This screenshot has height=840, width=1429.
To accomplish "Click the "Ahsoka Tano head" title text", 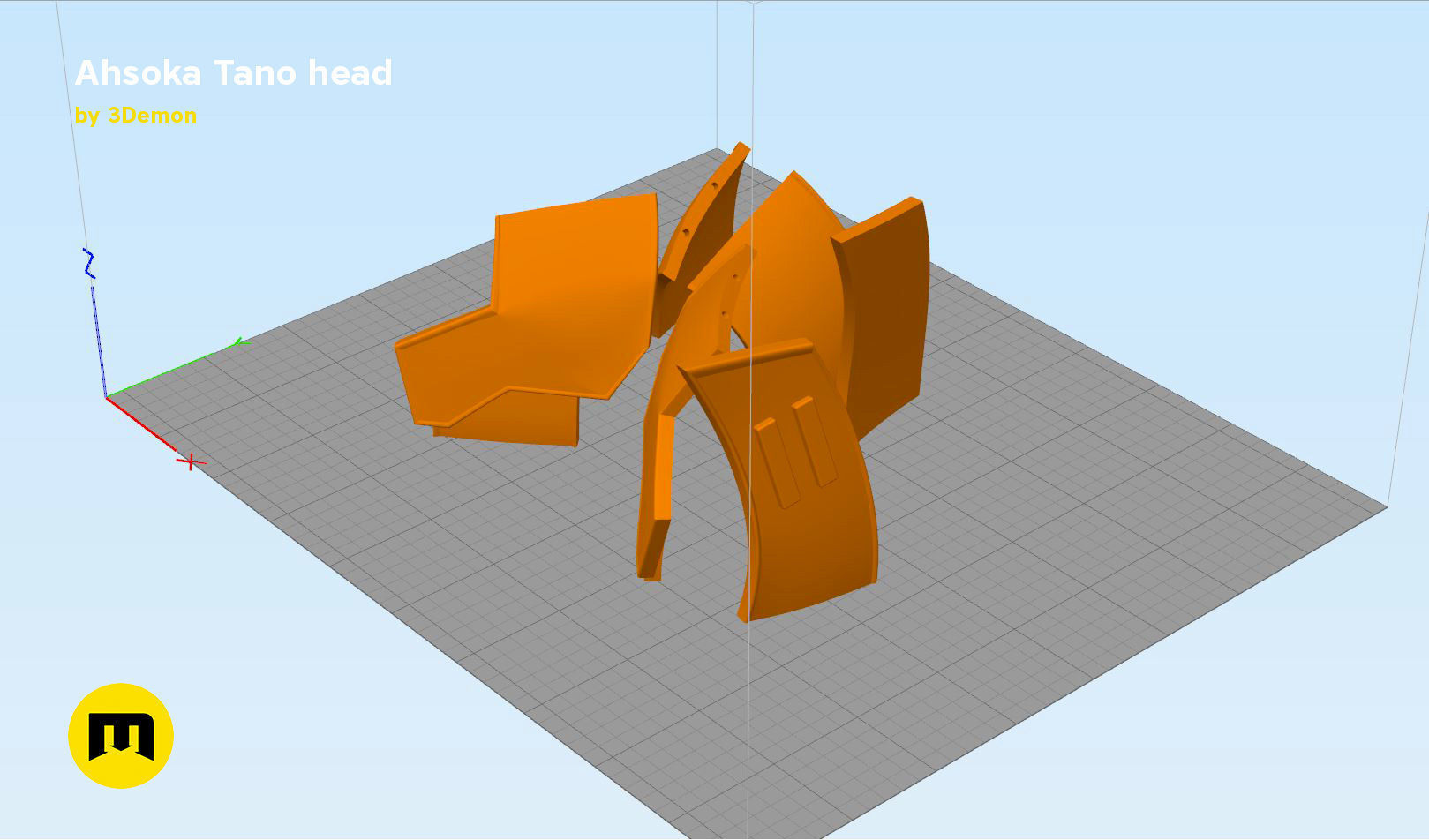I will [x=233, y=72].
